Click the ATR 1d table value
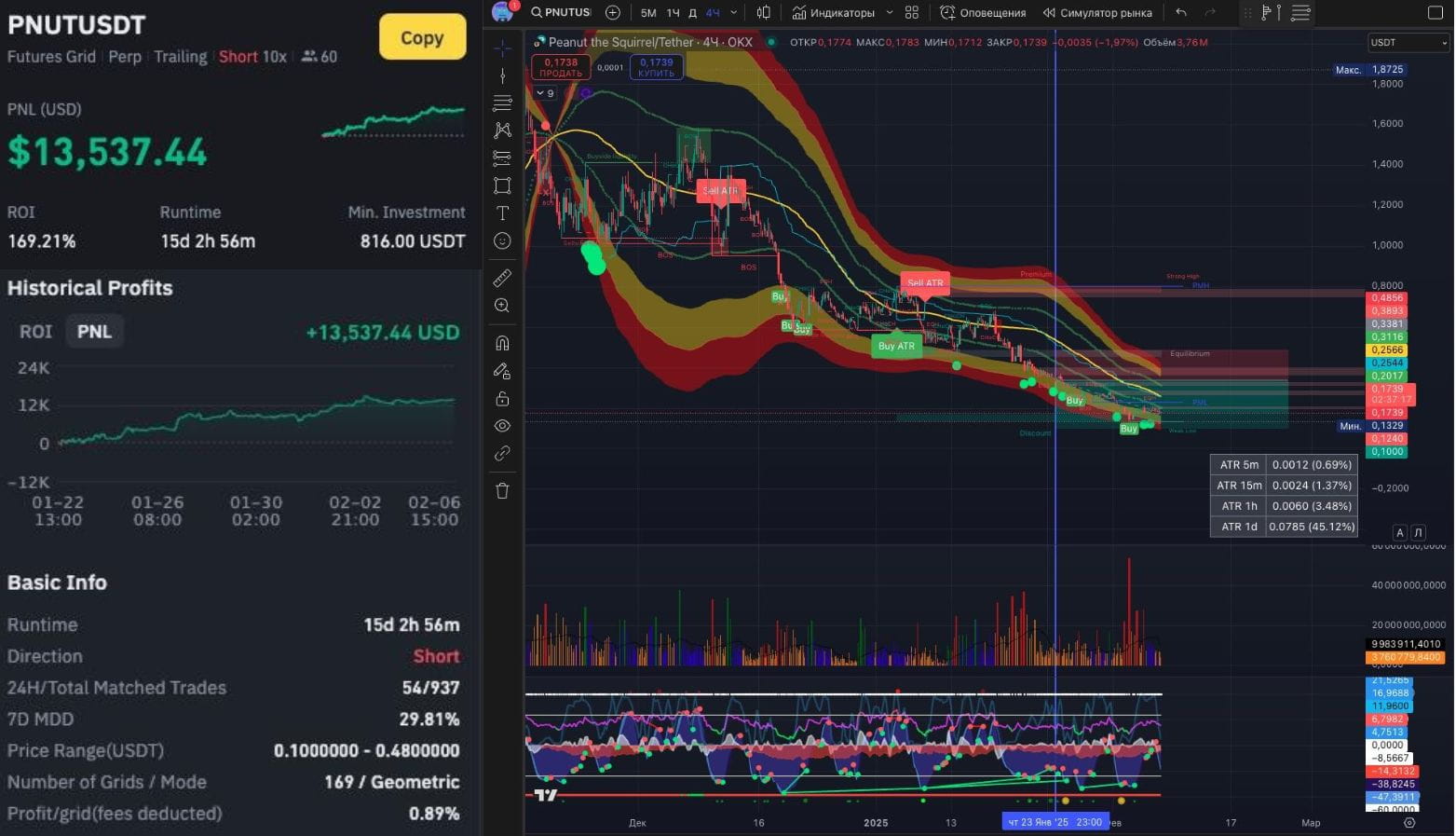The image size is (1456, 836). point(1312,527)
